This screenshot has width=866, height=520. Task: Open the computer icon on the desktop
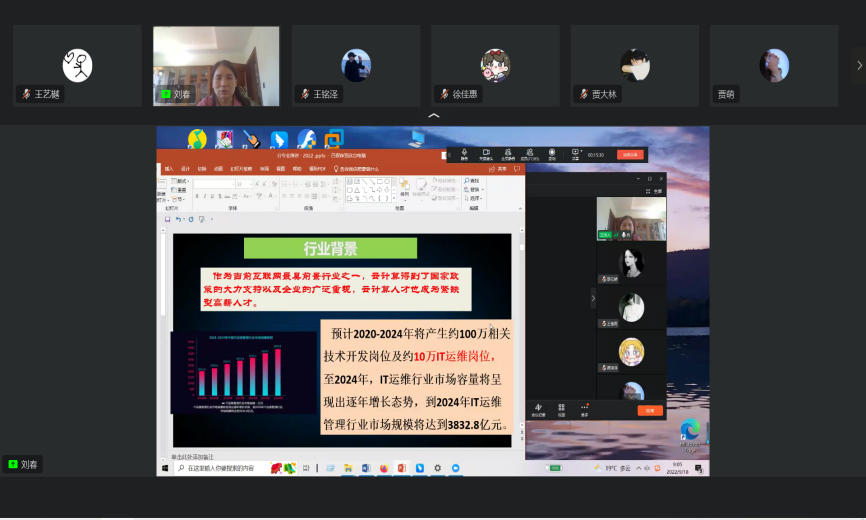point(415,140)
